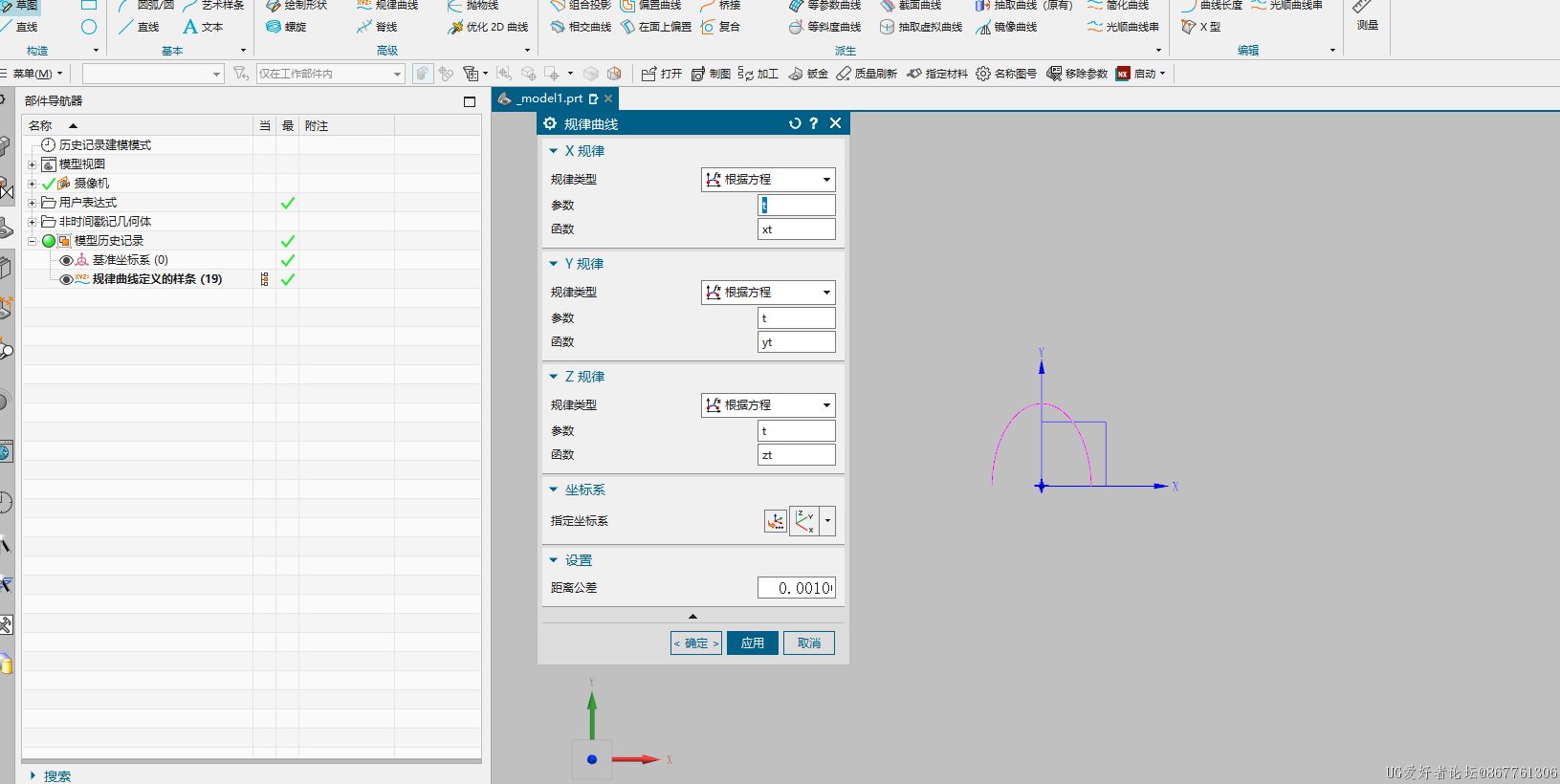Collapse the 坐标系 section

coord(553,490)
